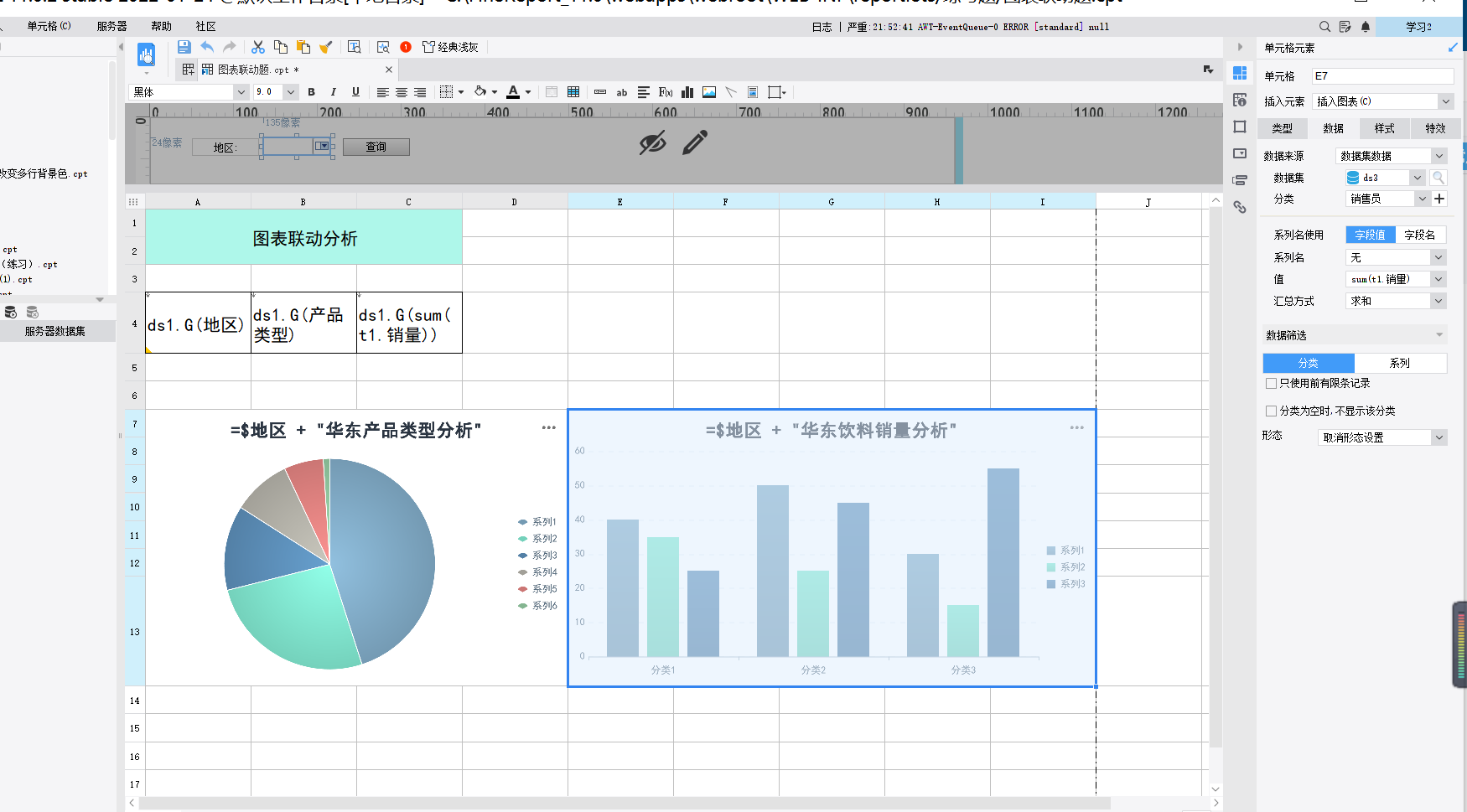Open the condition attributes icon in sidebar
Viewport: 1467px width, 812px height.
pyautogui.click(x=1240, y=180)
